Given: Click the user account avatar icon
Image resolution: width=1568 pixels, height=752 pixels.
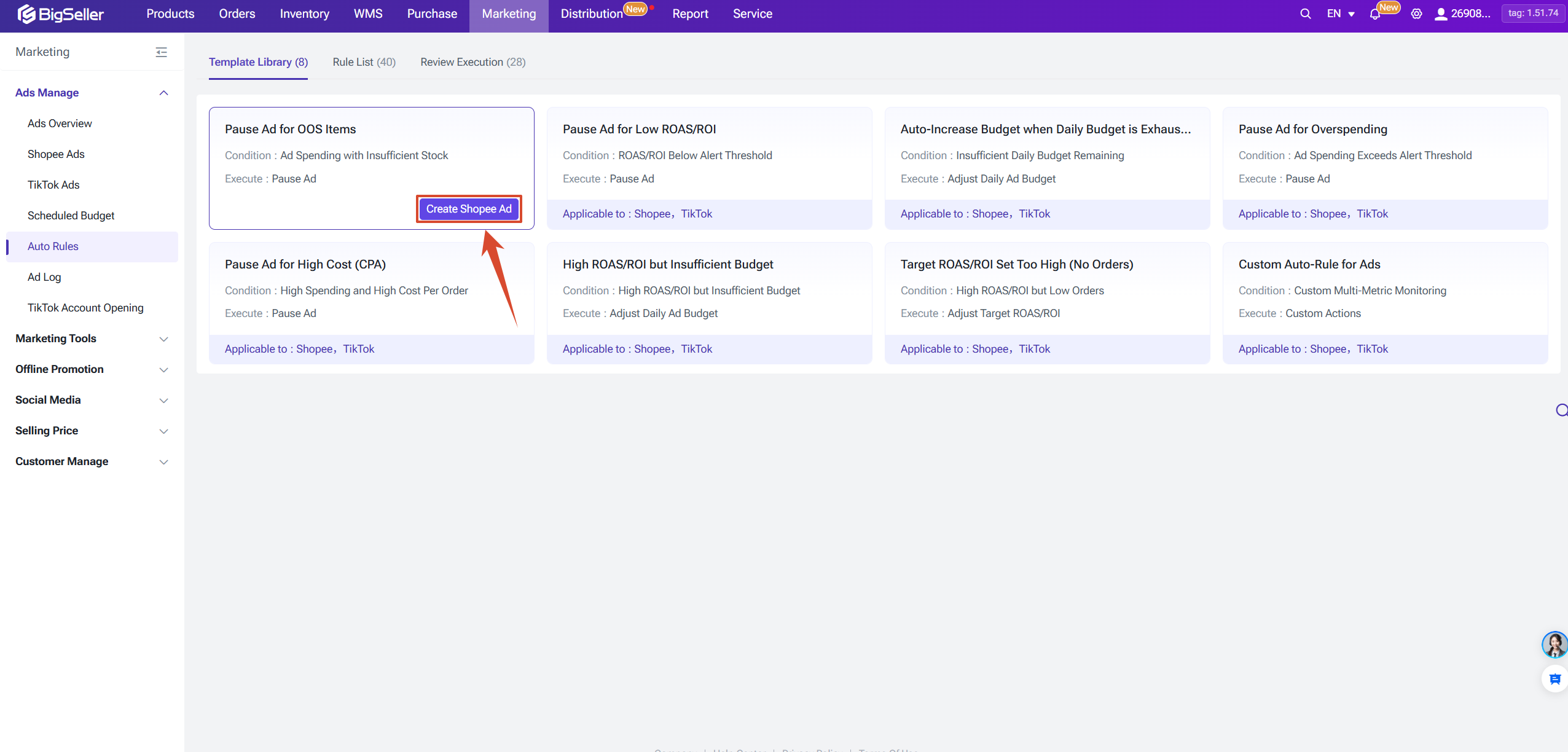Looking at the screenshot, I should (x=1440, y=14).
